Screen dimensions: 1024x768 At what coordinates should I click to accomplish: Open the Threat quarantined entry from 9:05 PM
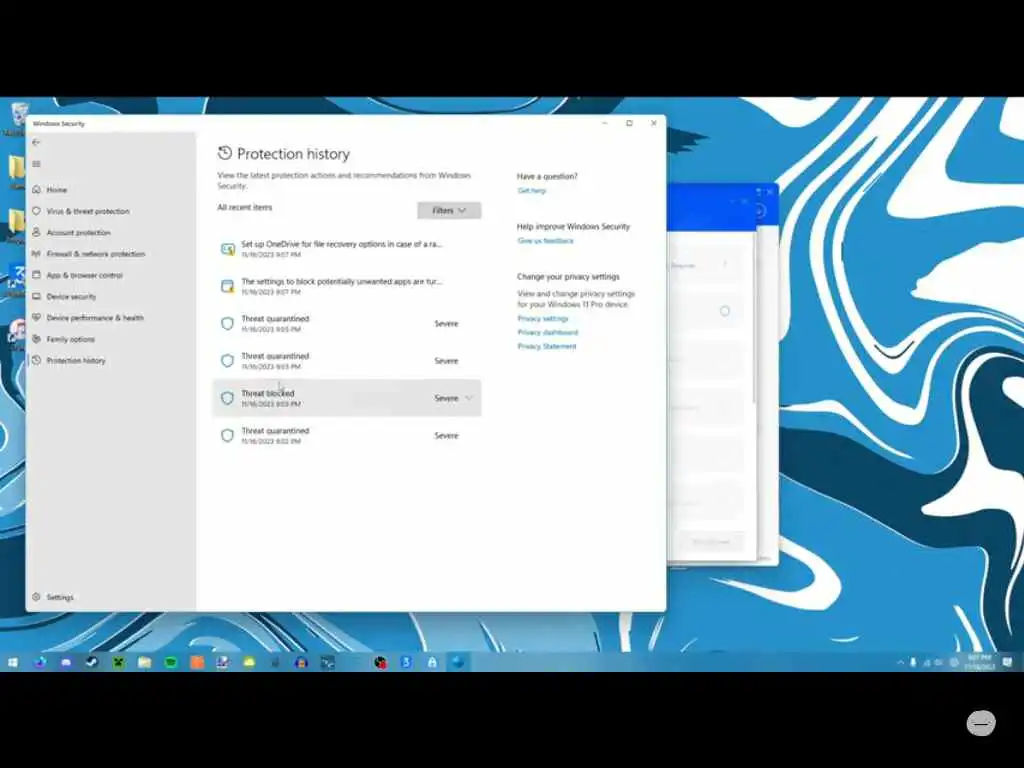coord(347,323)
